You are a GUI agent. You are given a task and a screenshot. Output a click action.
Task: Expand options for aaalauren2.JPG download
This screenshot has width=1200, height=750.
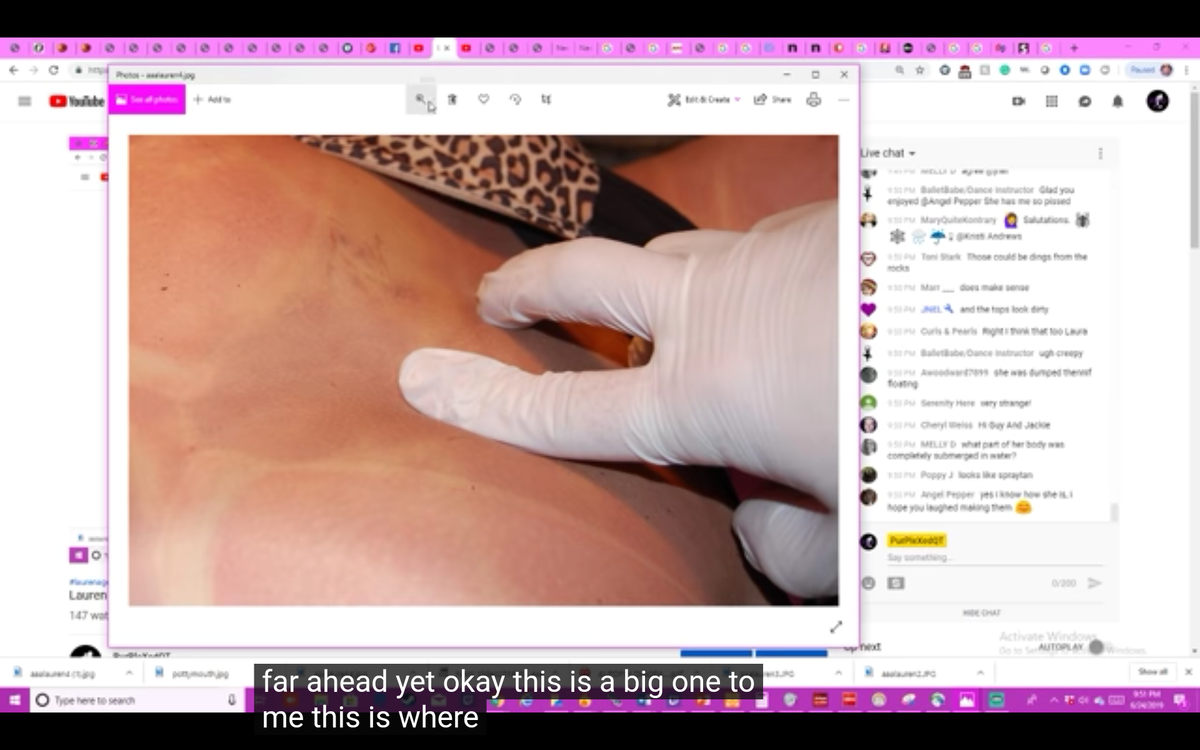tap(979, 673)
